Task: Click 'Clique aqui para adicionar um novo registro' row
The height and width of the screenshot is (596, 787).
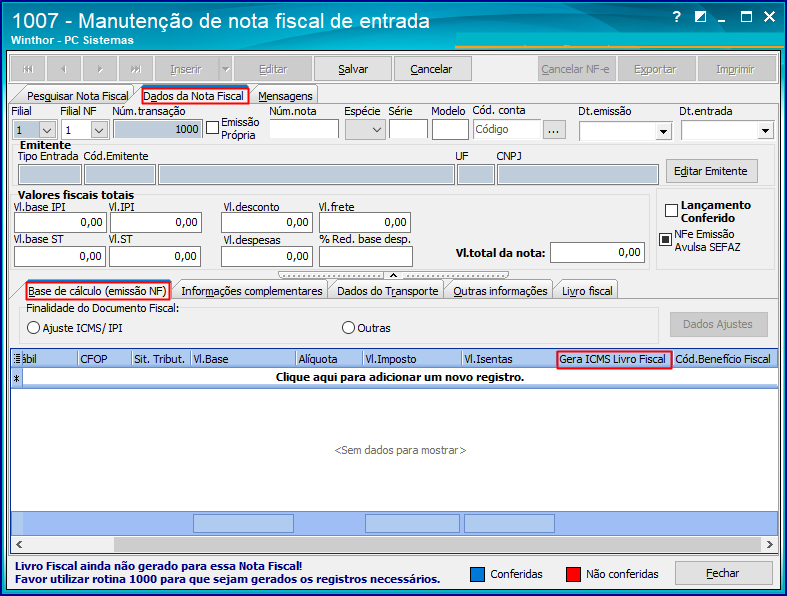Action: (x=400, y=377)
